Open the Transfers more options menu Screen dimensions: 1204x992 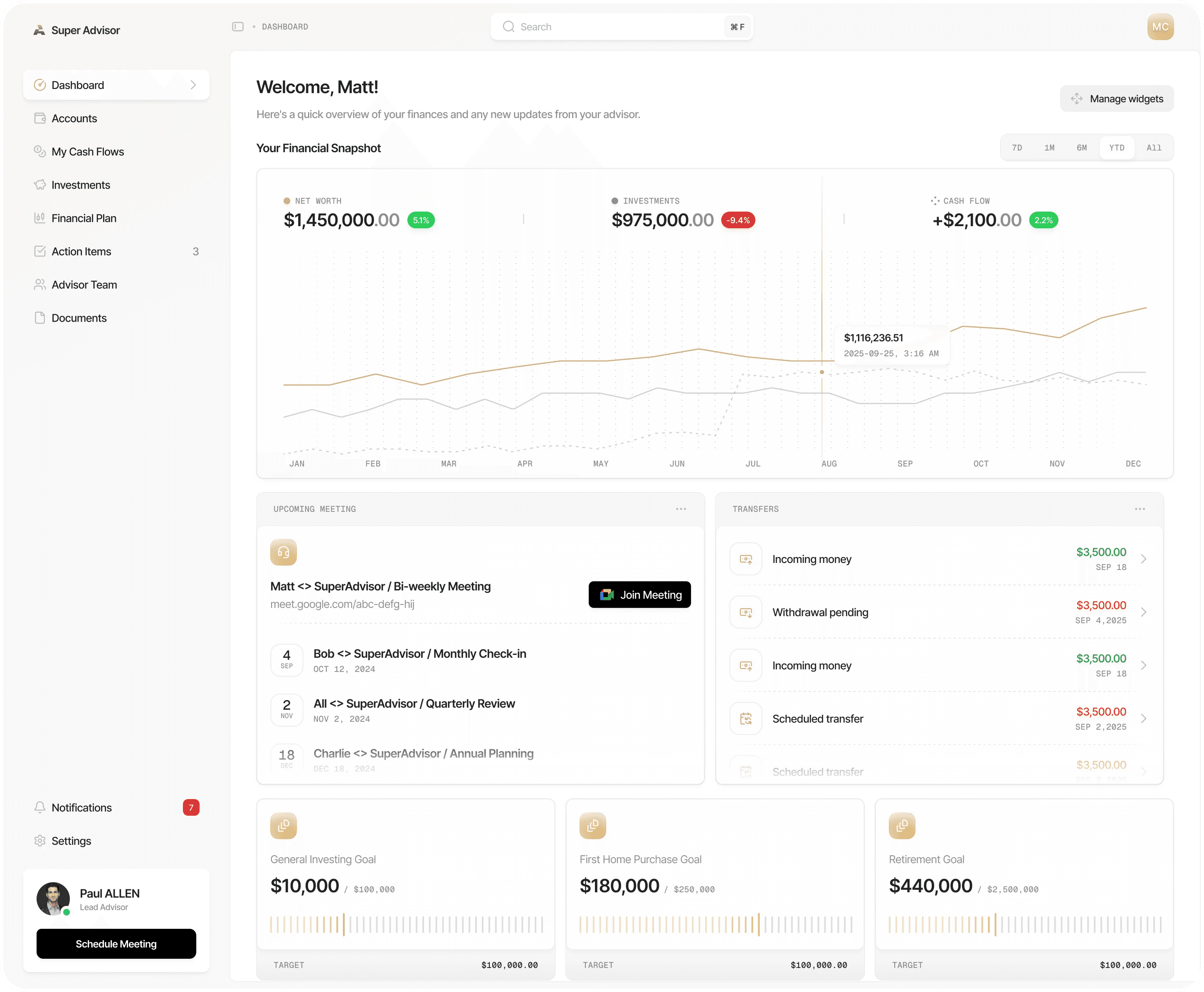click(x=1140, y=508)
